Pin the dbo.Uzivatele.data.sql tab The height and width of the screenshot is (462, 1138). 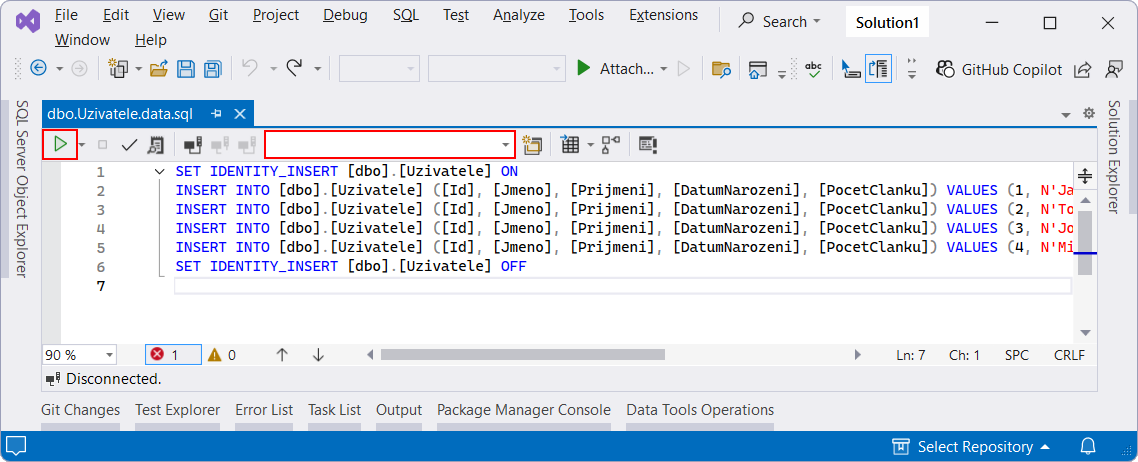[216, 114]
